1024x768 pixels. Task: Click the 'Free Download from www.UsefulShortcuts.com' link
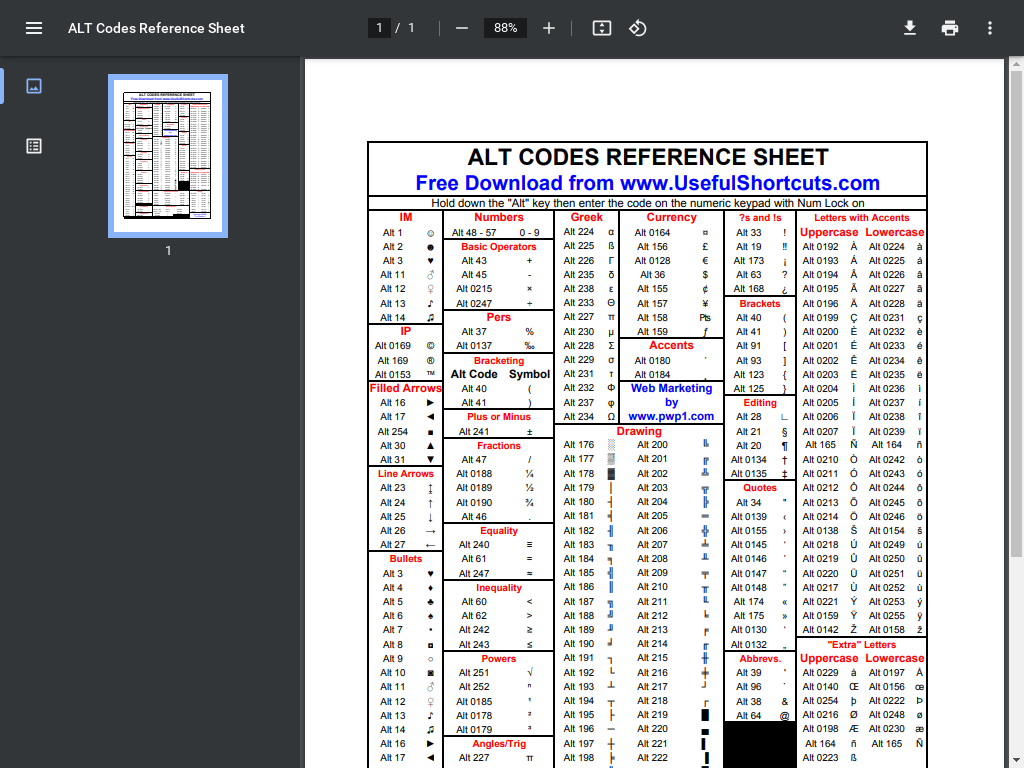(647, 183)
